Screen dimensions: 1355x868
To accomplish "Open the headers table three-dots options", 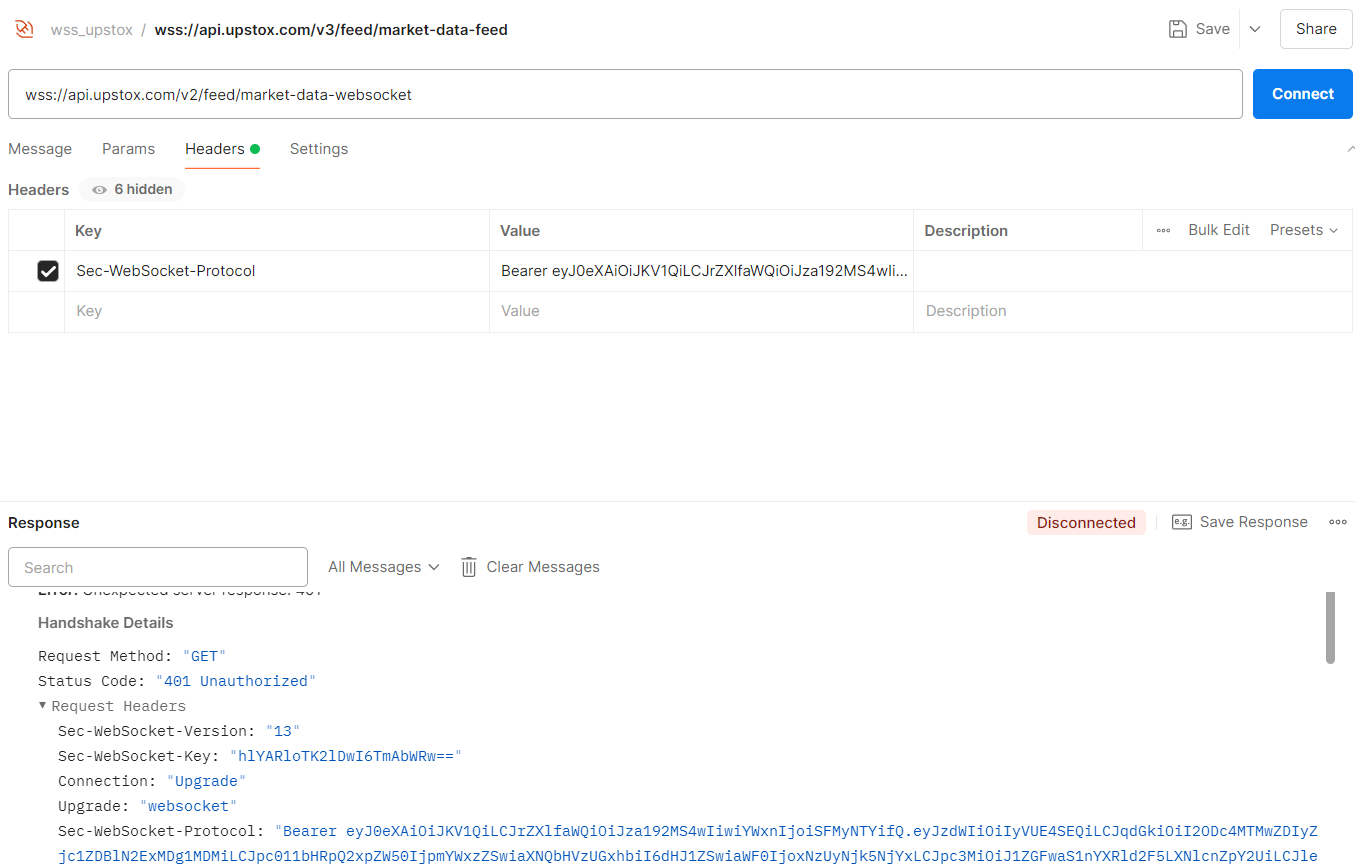I will (1163, 230).
